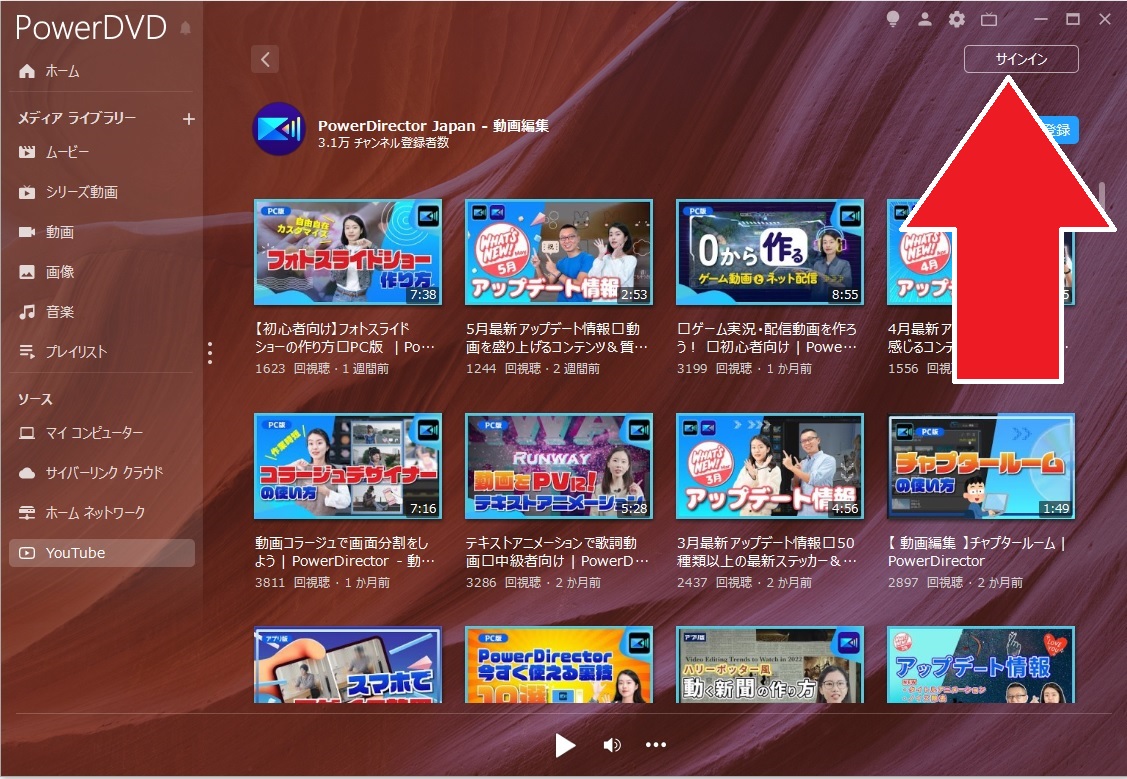1127x779 pixels.
Task: Open スマホで video thumbnail
Action: point(348,665)
